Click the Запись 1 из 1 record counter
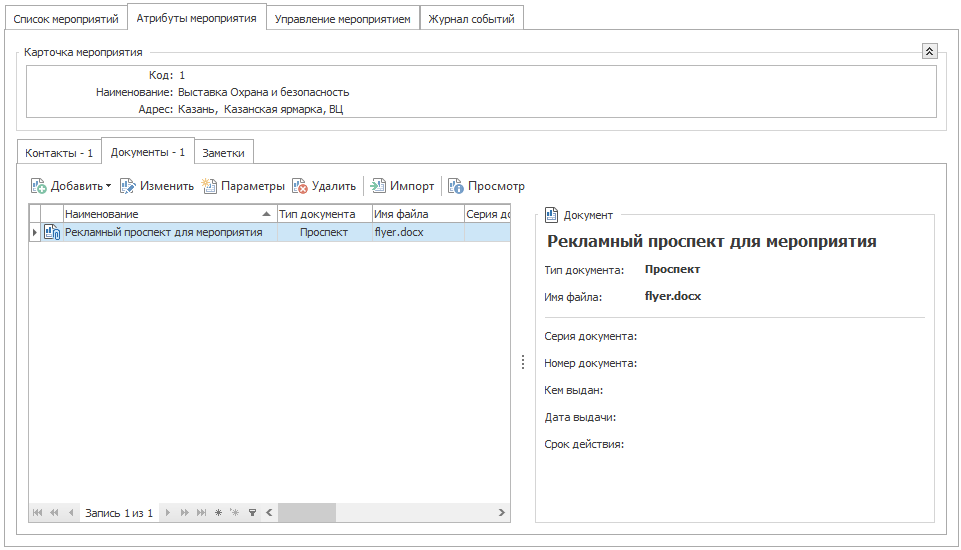 click(x=119, y=513)
